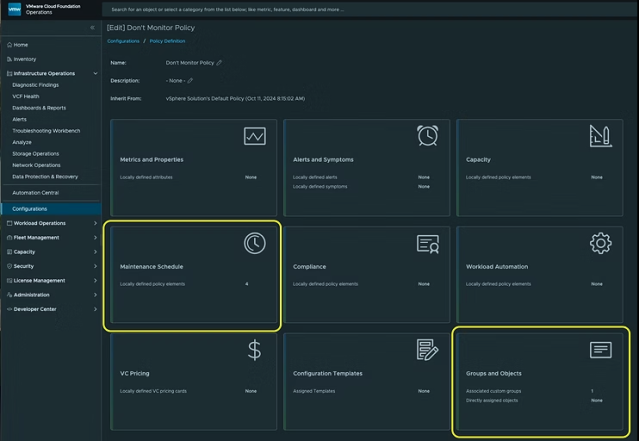Open the Workload Automation card
This screenshot has width=639, height=441.
pyautogui.click(x=540, y=275)
